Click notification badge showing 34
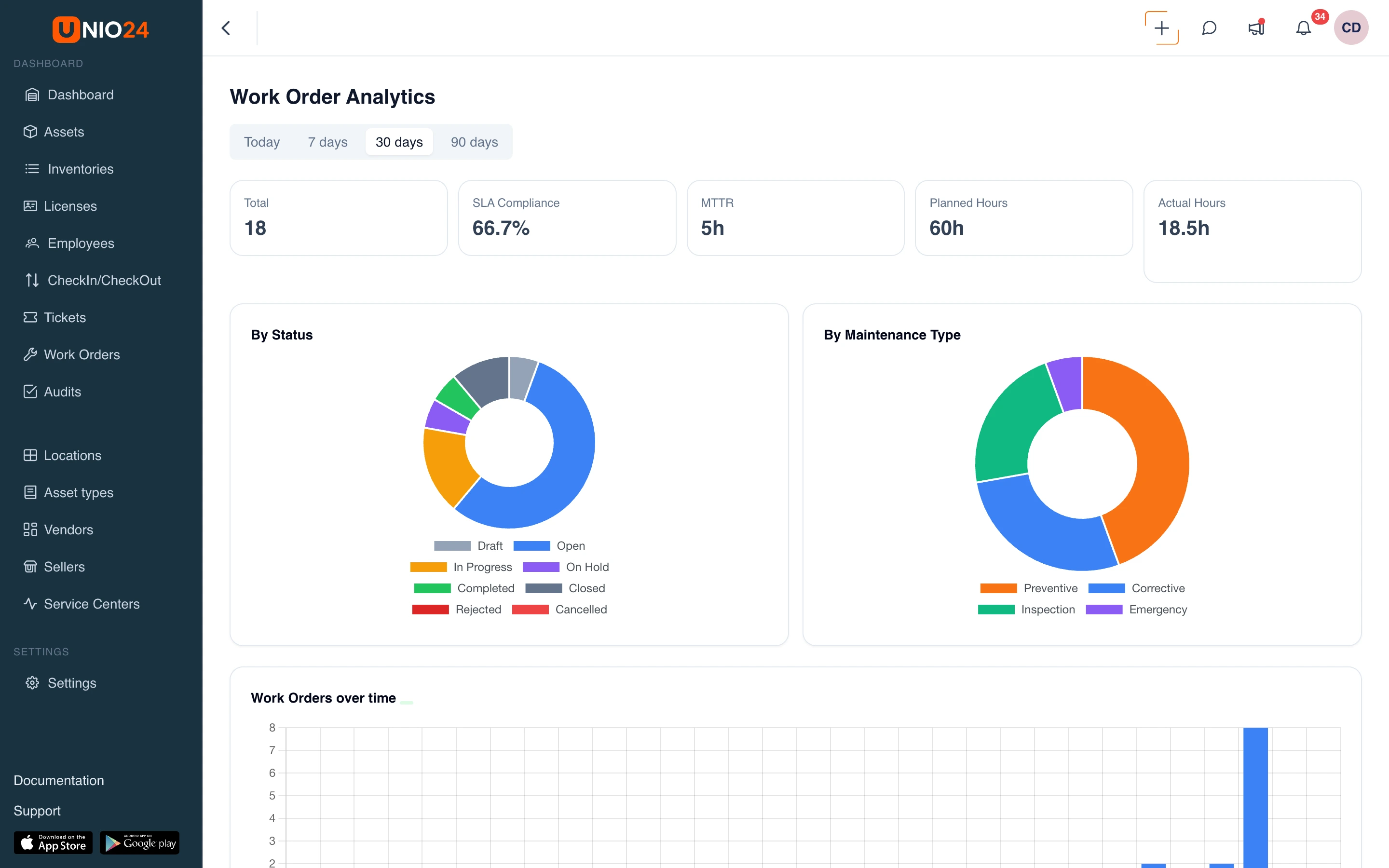Image resolution: width=1389 pixels, height=868 pixels. click(x=1320, y=17)
